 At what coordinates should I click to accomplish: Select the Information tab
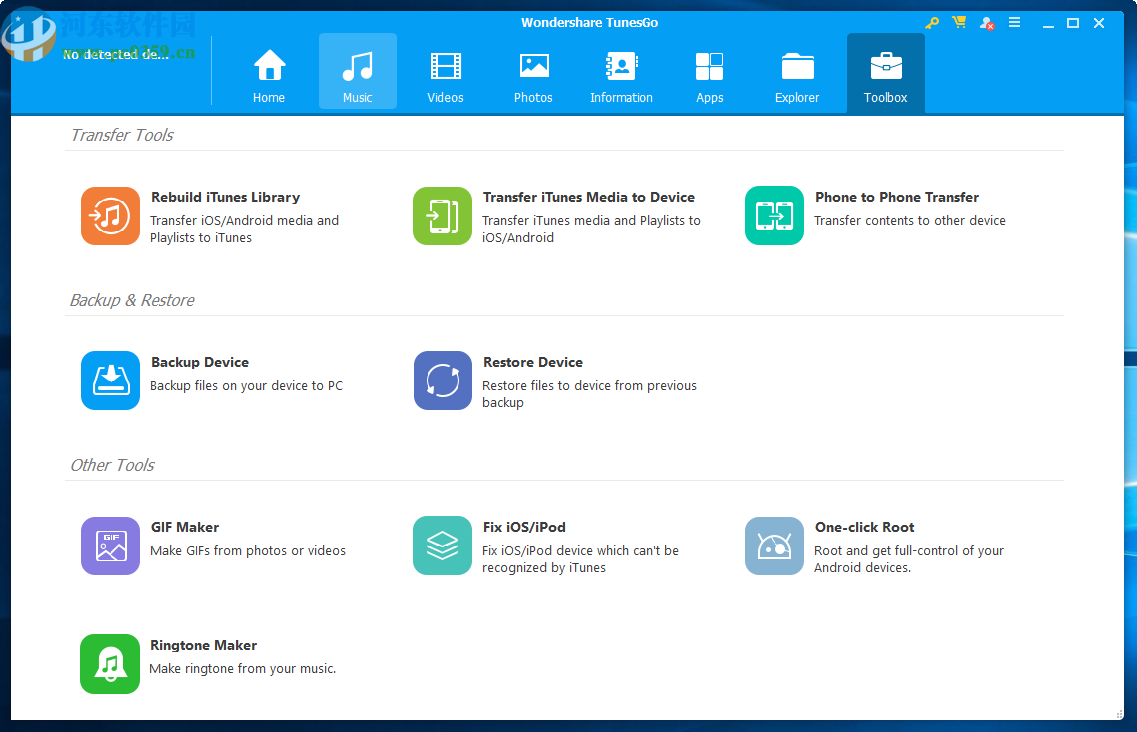tap(621, 76)
